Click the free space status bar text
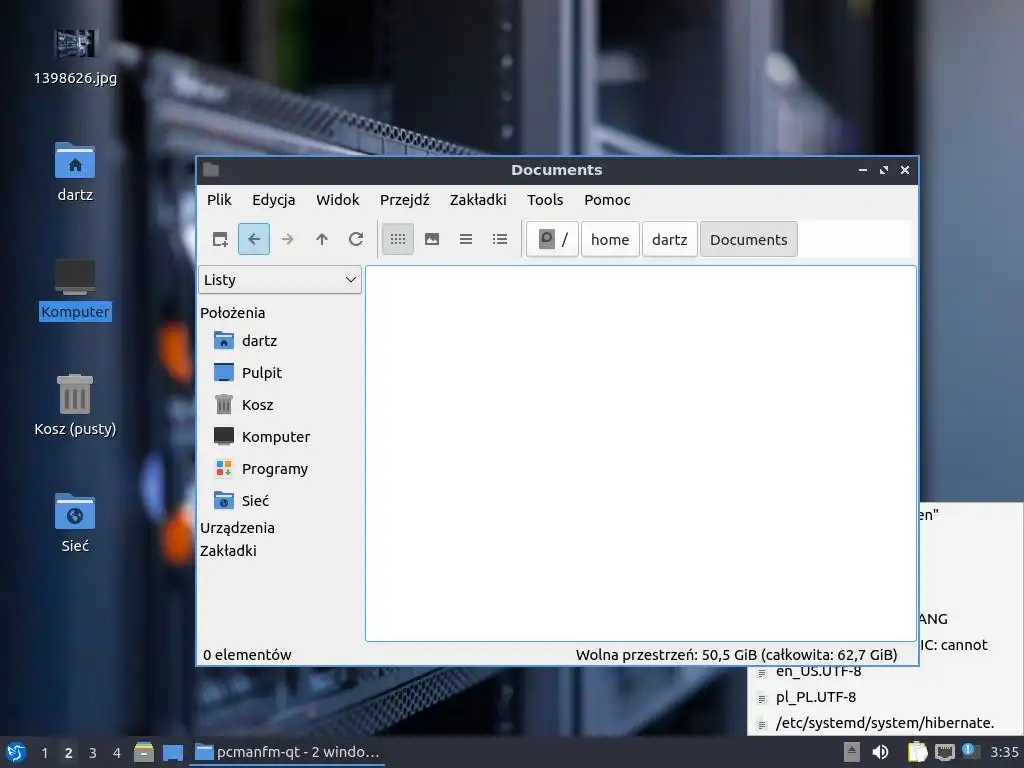The image size is (1024, 768). pyautogui.click(x=737, y=654)
